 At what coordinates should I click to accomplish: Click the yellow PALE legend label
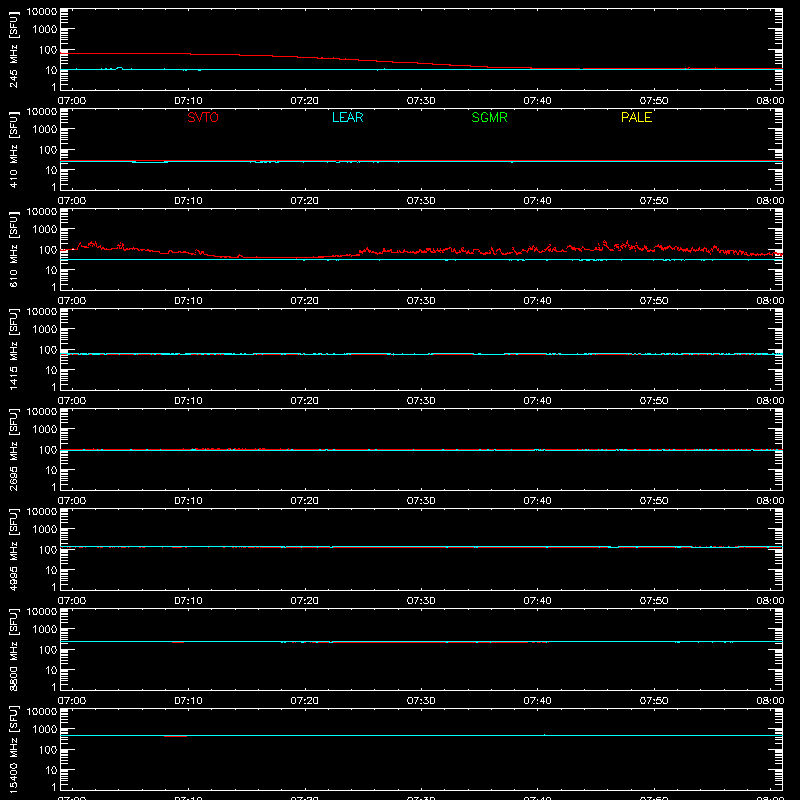(x=636, y=117)
